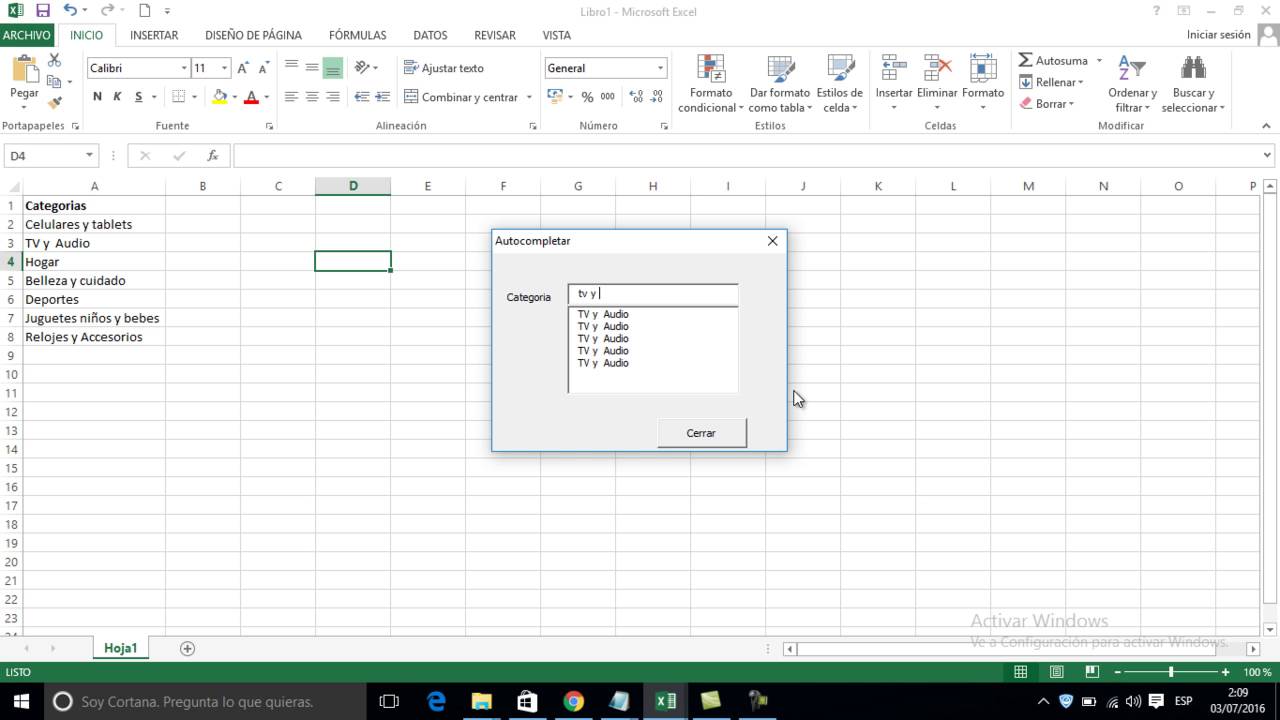
Task: Open Formato condicional menu
Action: point(711,83)
